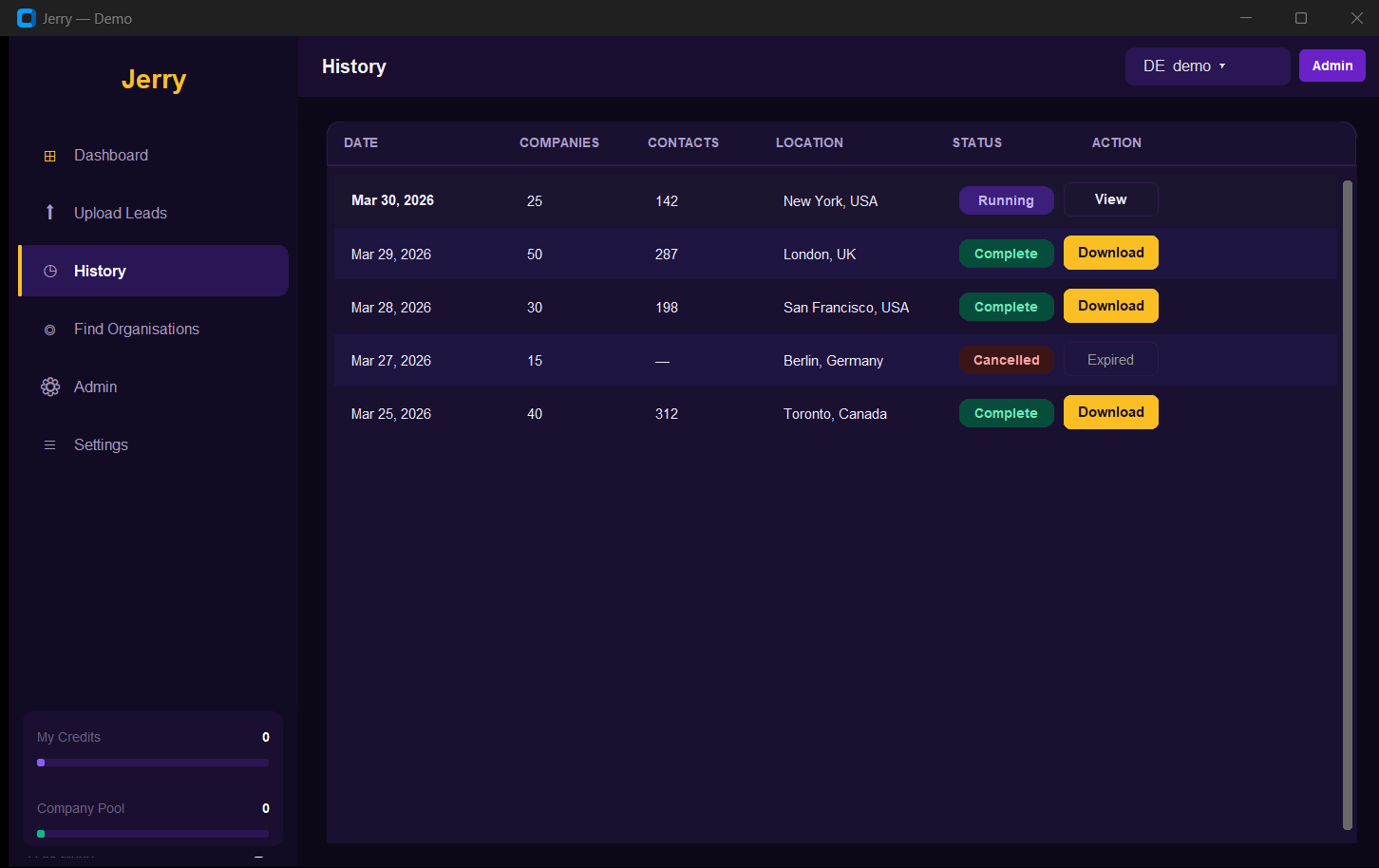Screen dimensions: 1379x868
Task: Download the San Francisco, USA results
Action: pyautogui.click(x=1111, y=306)
